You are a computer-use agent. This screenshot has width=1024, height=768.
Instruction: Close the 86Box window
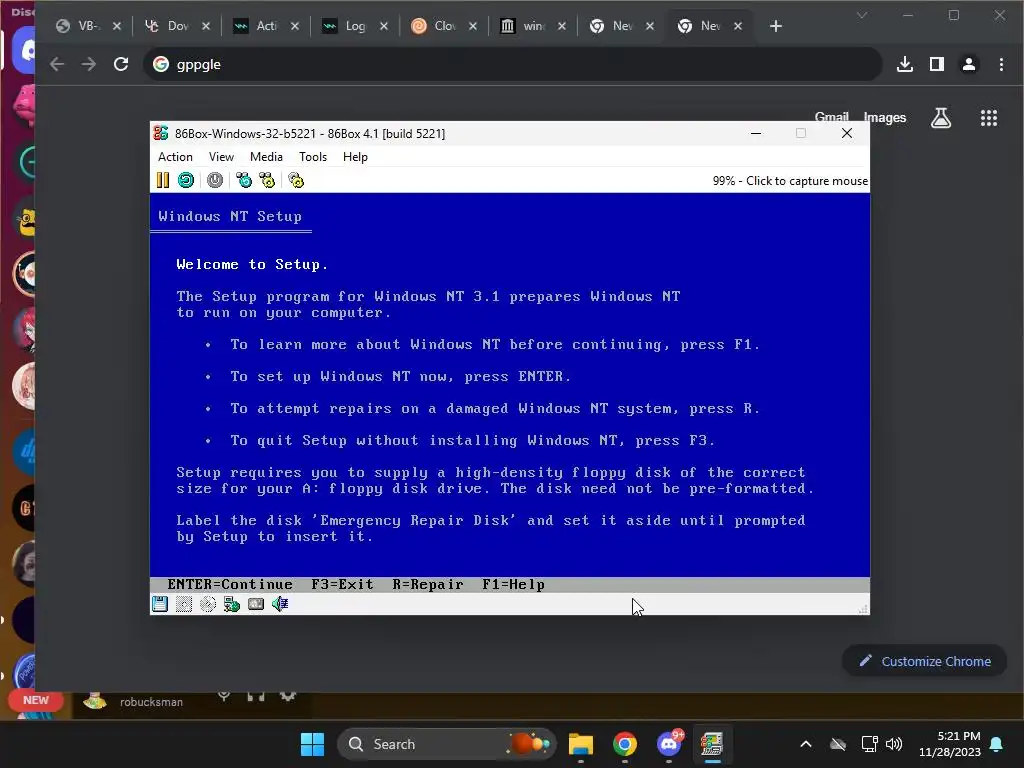847,133
